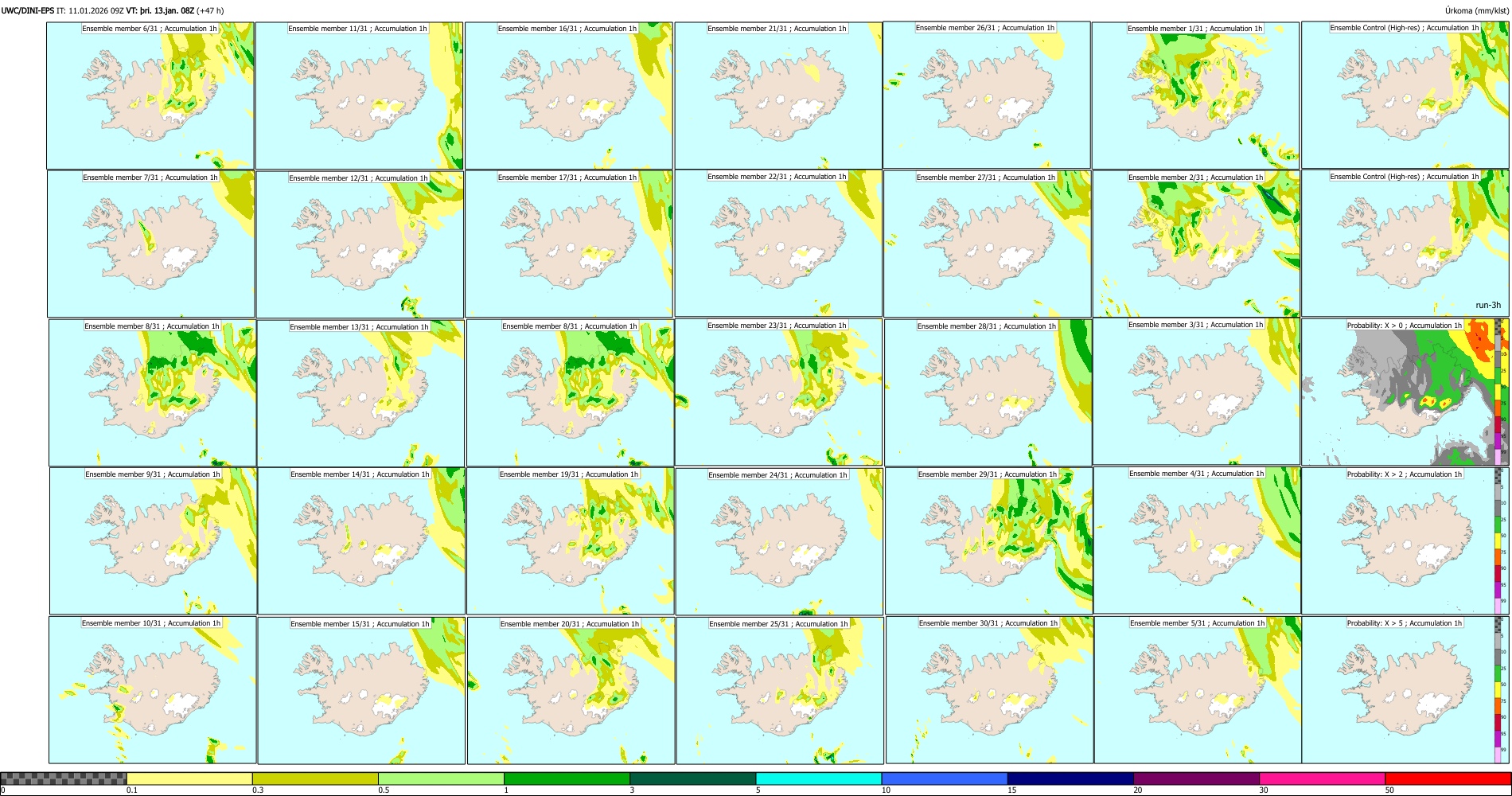Image resolution: width=1512 pixels, height=796 pixels.
Task: Open the Ensemble member 2/31 map panel
Action: click(x=1196, y=244)
